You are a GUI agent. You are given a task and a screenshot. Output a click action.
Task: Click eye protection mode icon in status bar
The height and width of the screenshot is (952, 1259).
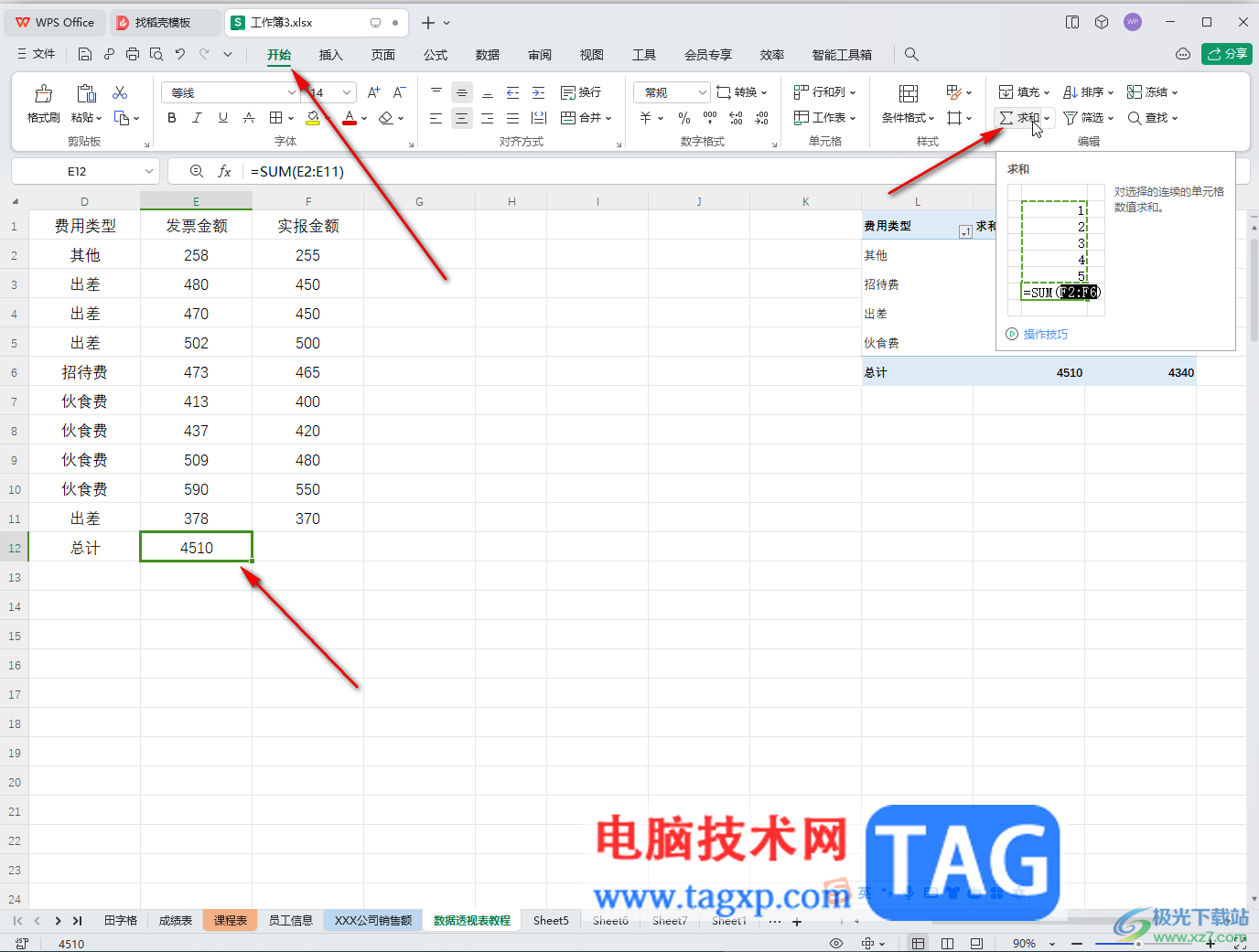835,943
